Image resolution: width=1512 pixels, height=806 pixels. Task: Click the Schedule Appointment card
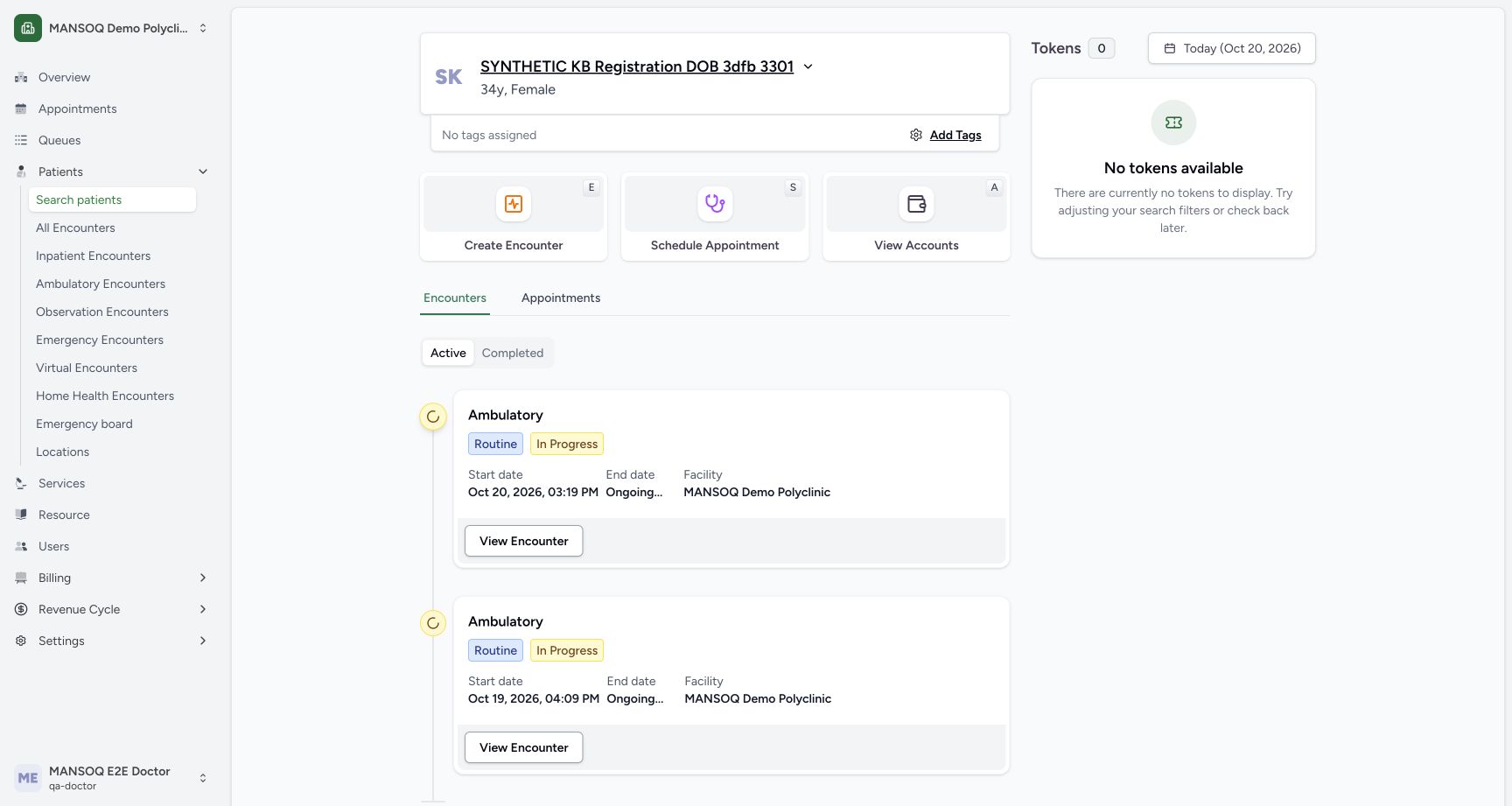point(715,217)
